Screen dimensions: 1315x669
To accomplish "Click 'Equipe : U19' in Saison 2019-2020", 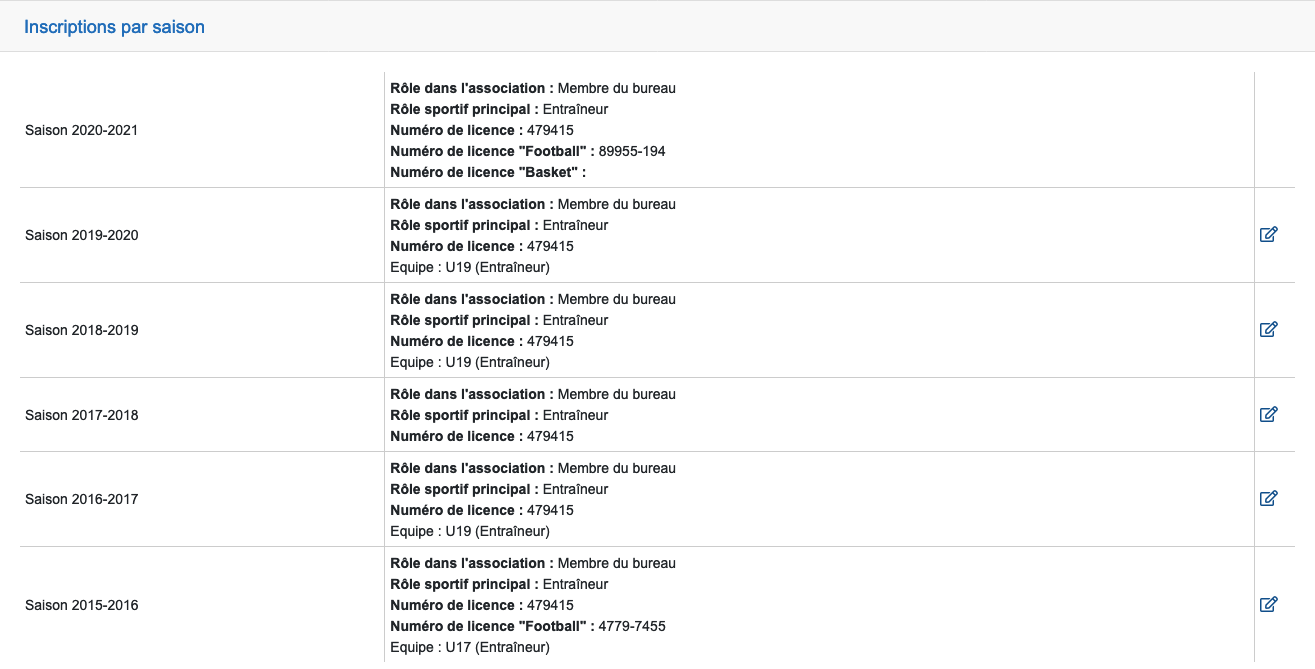I will tap(470, 267).
